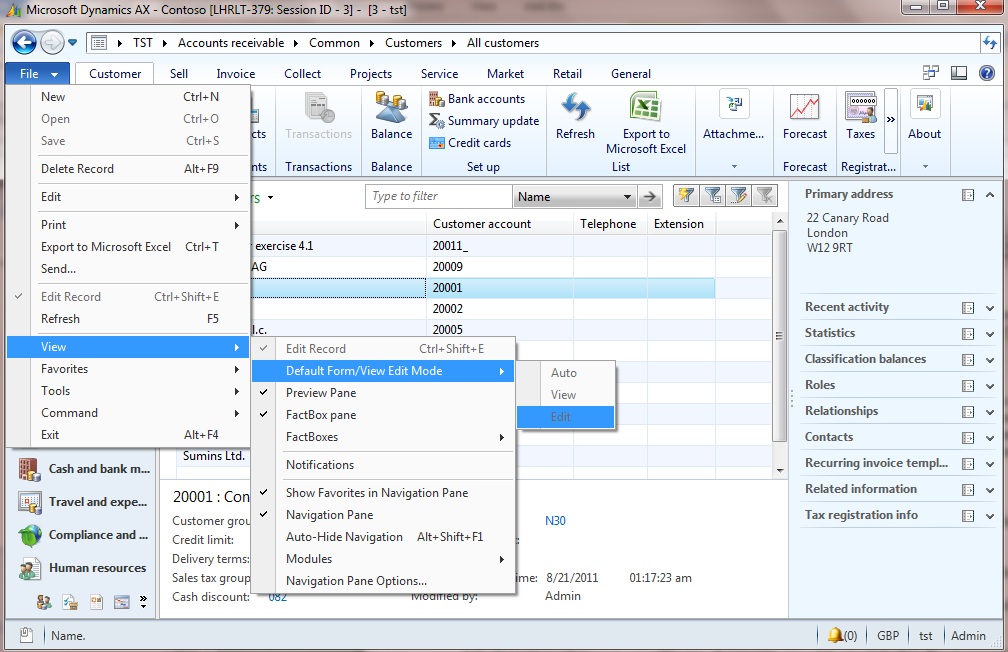Image resolution: width=1008 pixels, height=652 pixels.
Task: Switch to the Sell ribbon tab
Action: tap(179, 73)
